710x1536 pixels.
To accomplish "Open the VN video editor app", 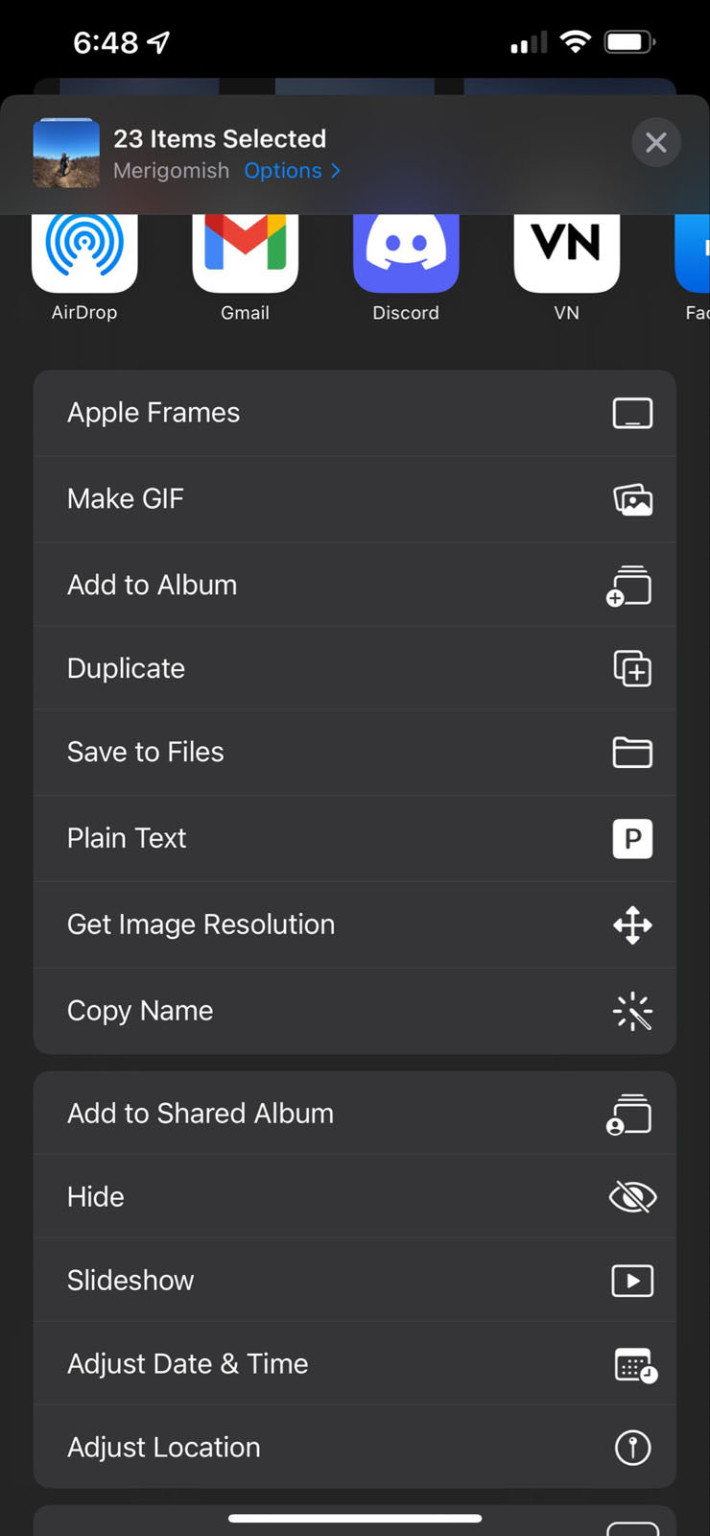I will pos(565,252).
